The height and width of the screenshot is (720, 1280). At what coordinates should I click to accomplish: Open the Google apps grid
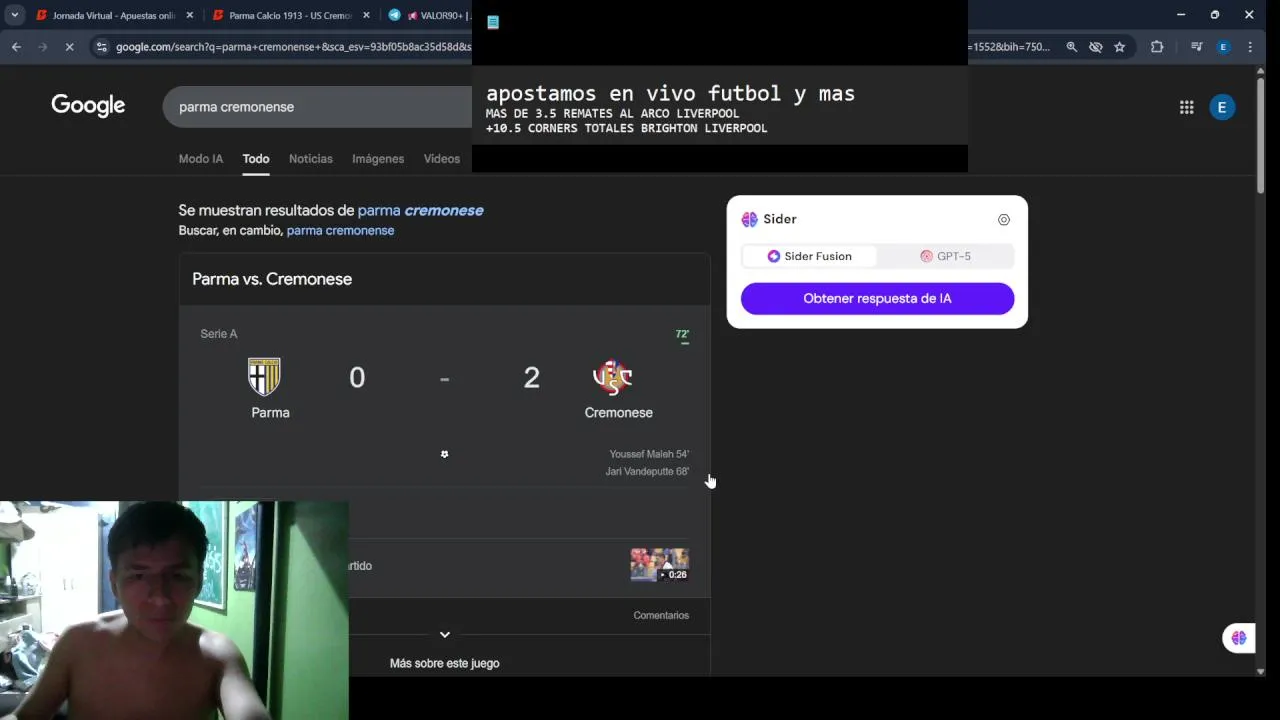[1186, 107]
